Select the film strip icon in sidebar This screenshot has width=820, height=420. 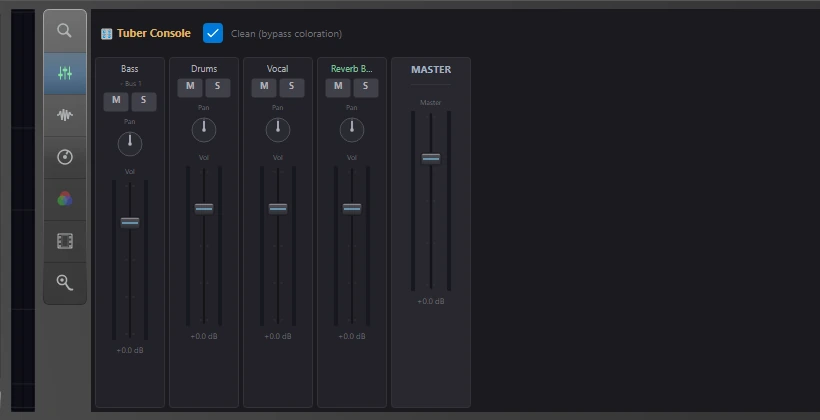[65, 241]
